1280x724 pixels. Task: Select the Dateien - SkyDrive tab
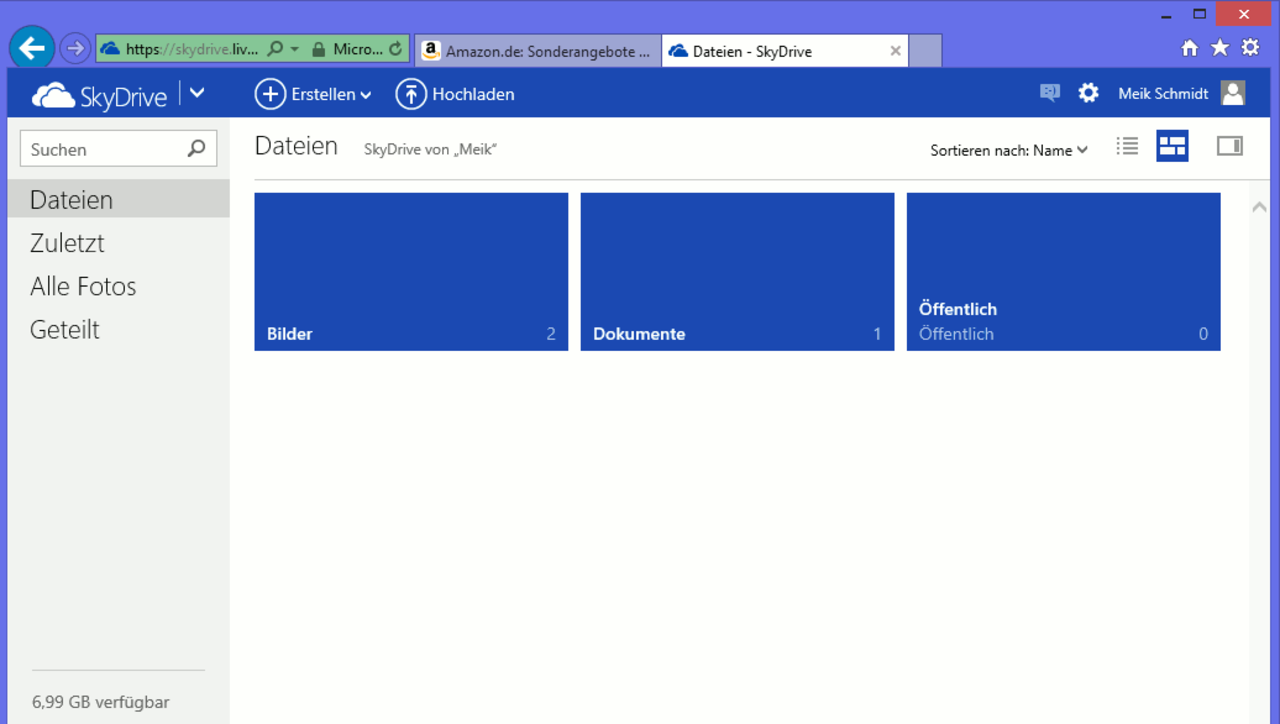pos(784,51)
